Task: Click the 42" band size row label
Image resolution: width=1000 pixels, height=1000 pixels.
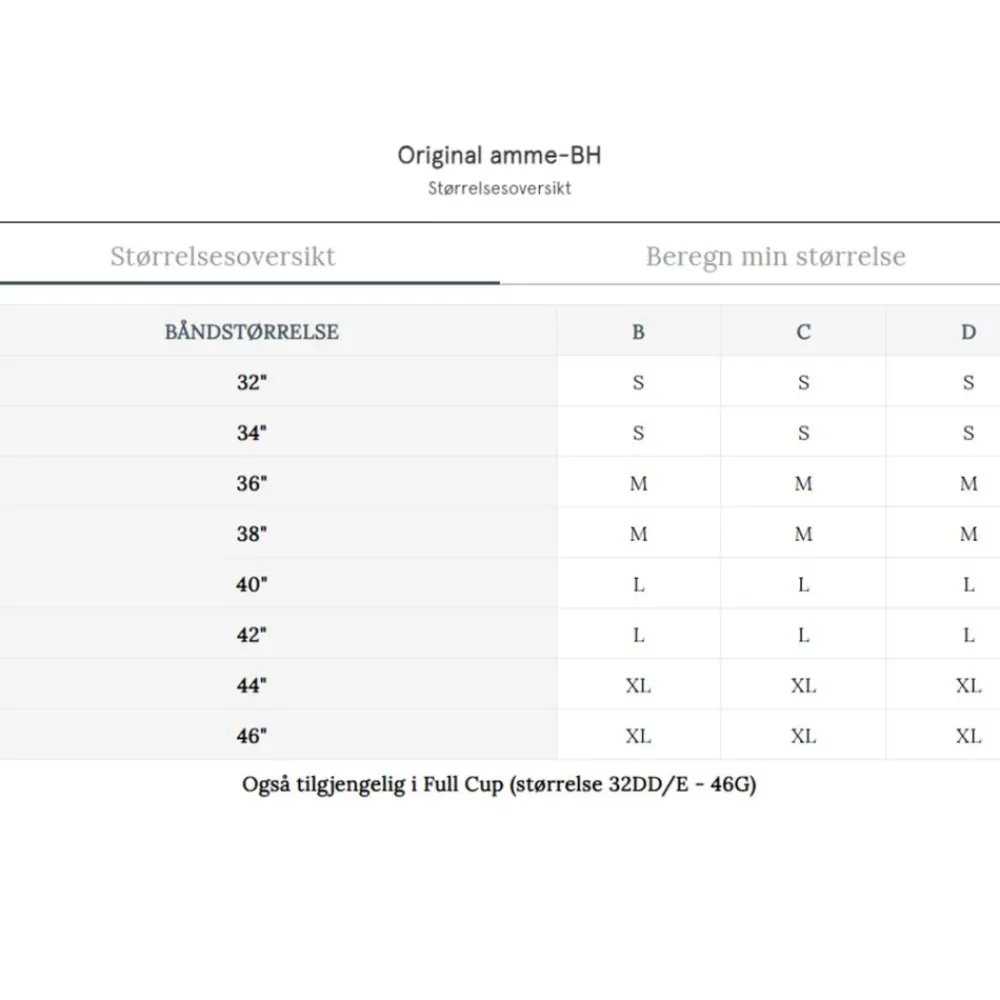Action: (x=252, y=635)
